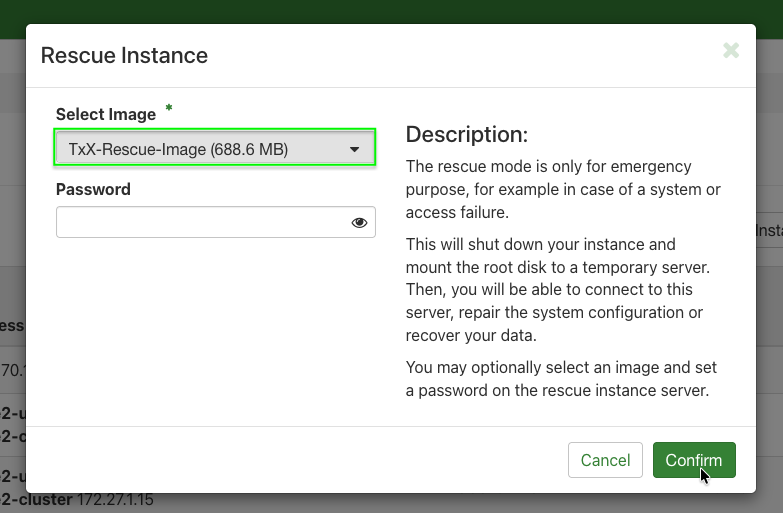Click the Password field label
783x513 pixels.
[x=93, y=189]
